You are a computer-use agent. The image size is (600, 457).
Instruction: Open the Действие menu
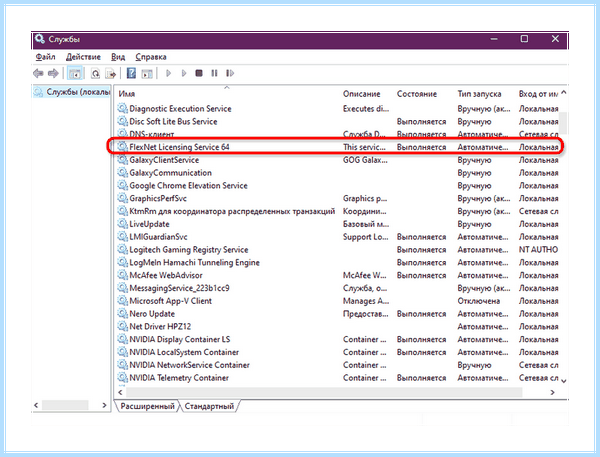83,57
